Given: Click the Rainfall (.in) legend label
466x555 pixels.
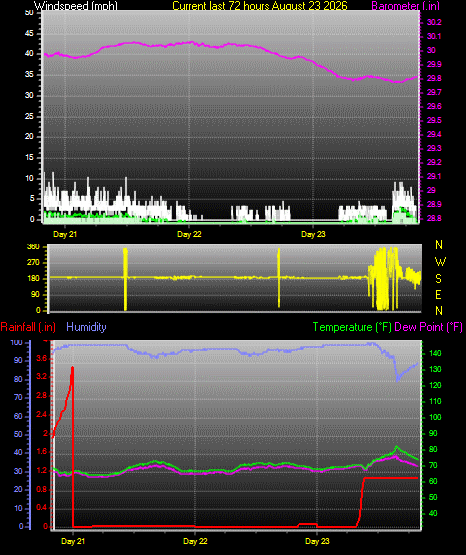Looking at the screenshot, I should (28, 327).
